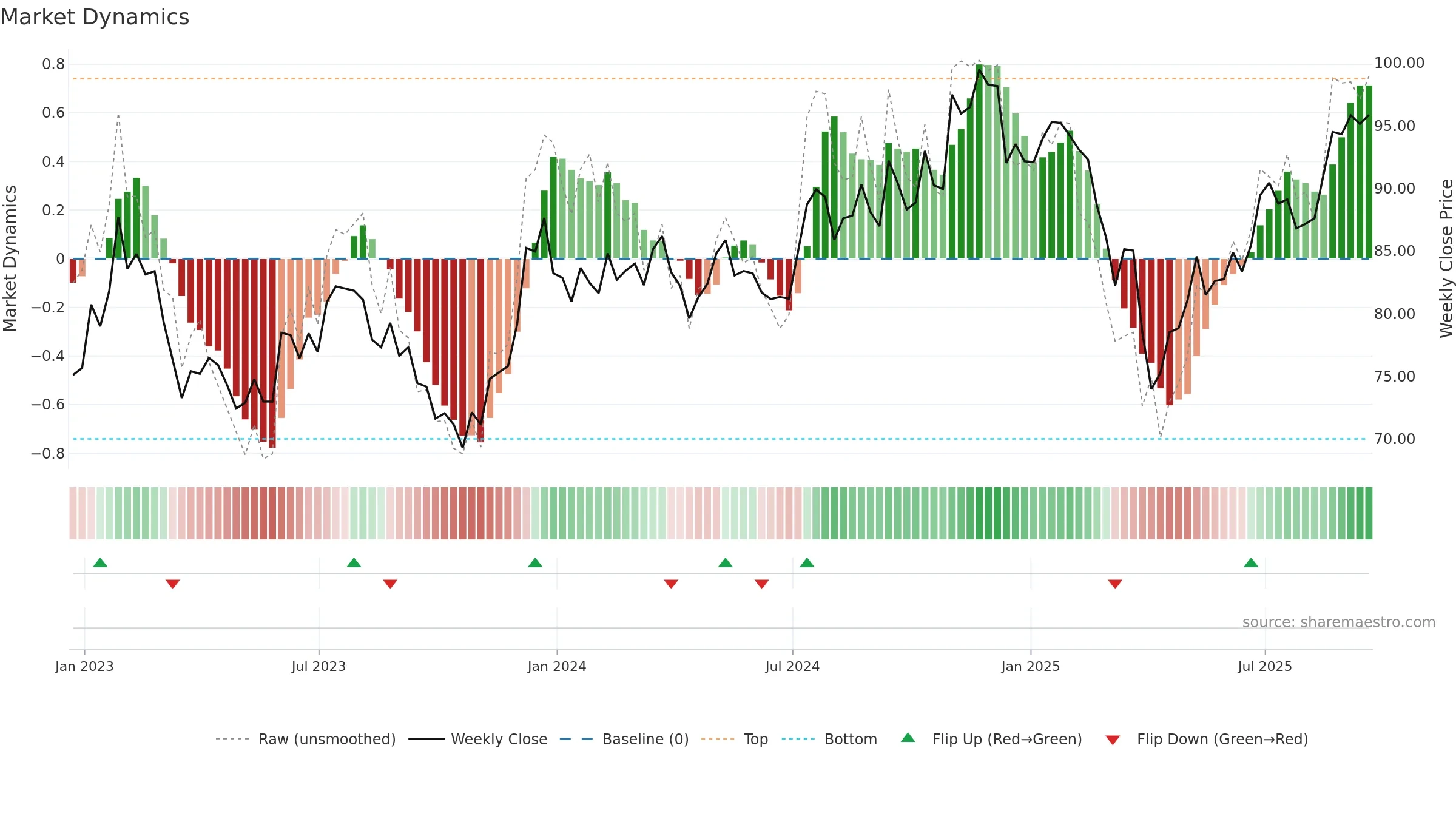Click the 95.00 price axis label
1456x819 pixels.
click(1394, 126)
